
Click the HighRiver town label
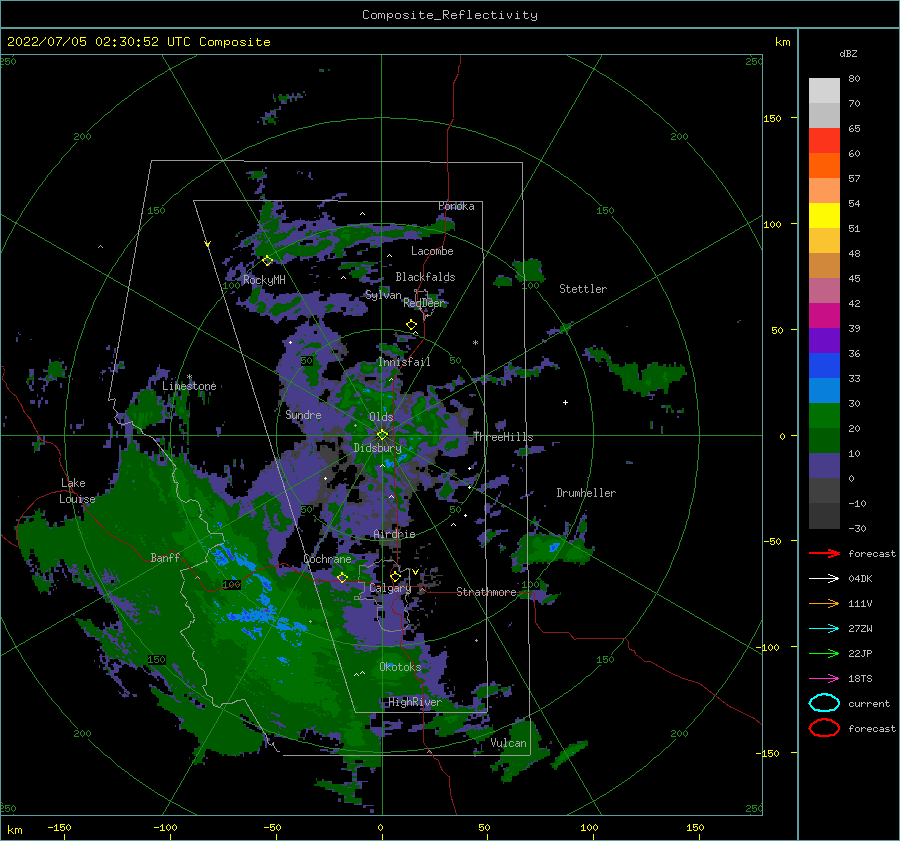pyautogui.click(x=415, y=702)
